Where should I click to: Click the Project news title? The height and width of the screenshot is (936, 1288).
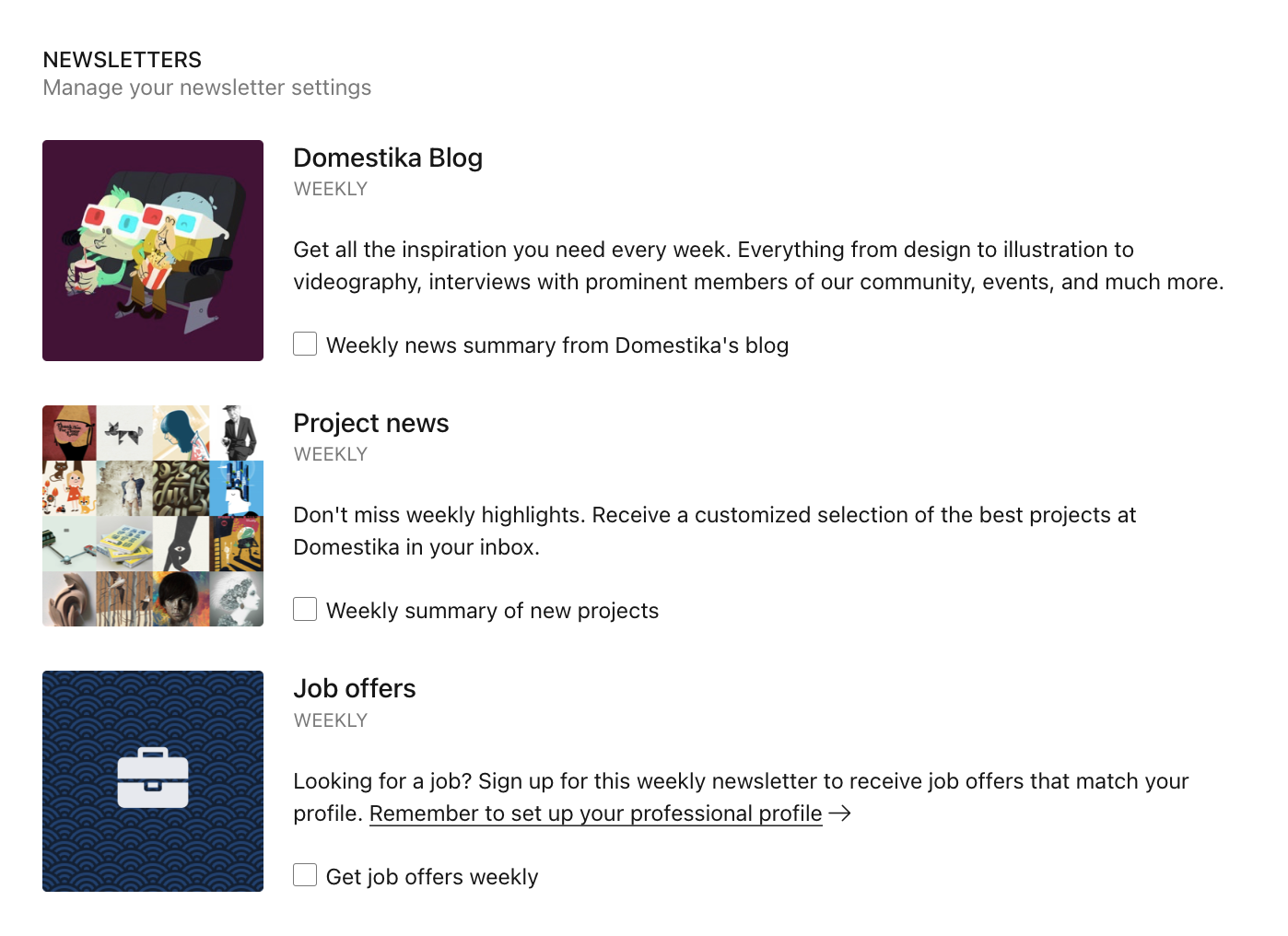click(x=371, y=423)
